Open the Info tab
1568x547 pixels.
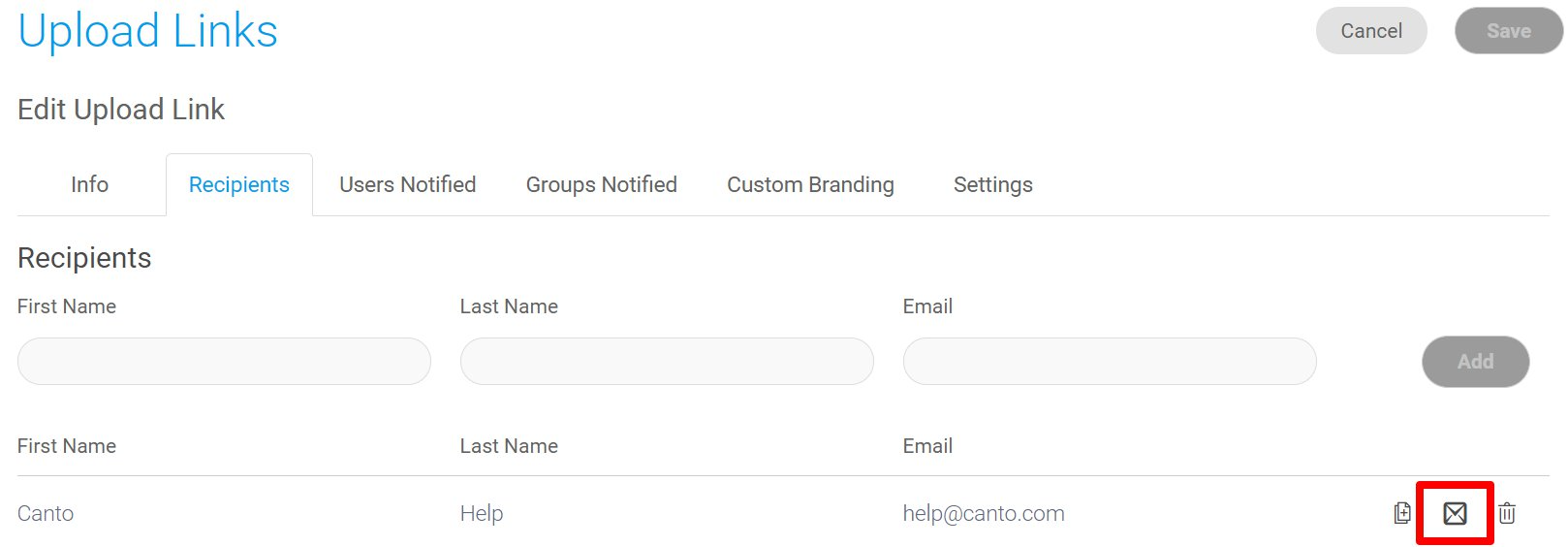[x=89, y=184]
